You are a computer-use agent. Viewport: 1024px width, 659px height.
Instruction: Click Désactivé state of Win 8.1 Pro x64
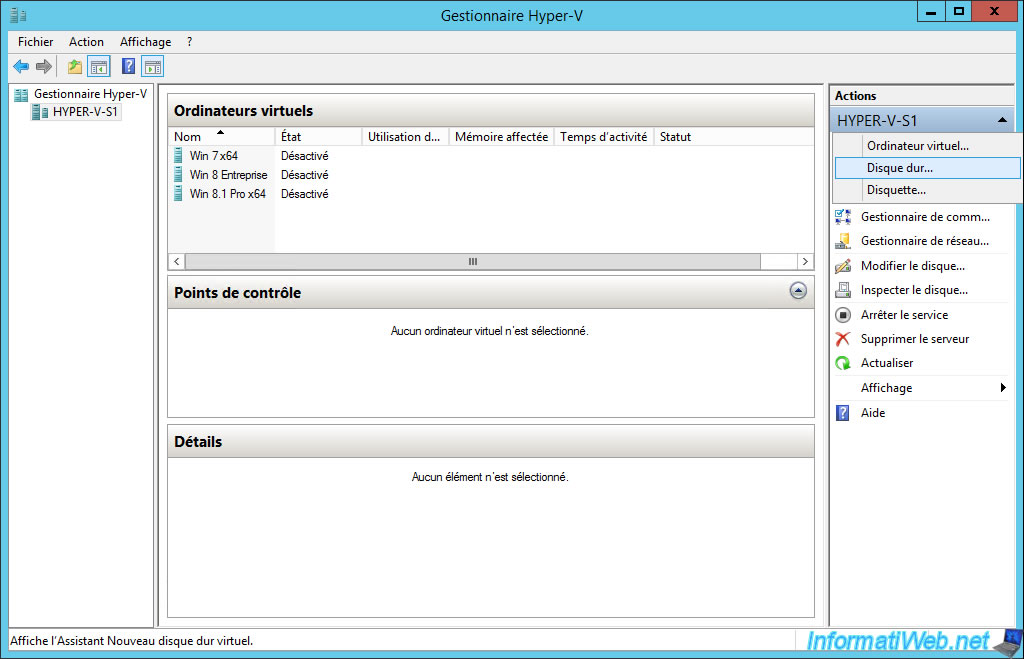304,193
